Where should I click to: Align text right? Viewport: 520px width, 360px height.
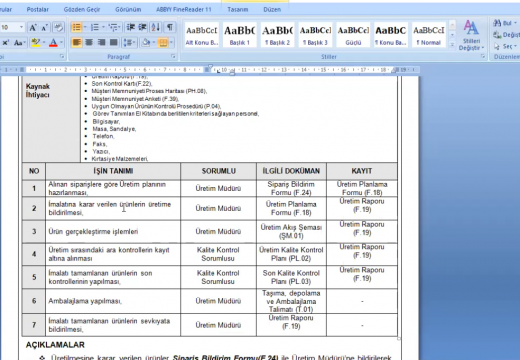pyautogui.click(x=101, y=43)
